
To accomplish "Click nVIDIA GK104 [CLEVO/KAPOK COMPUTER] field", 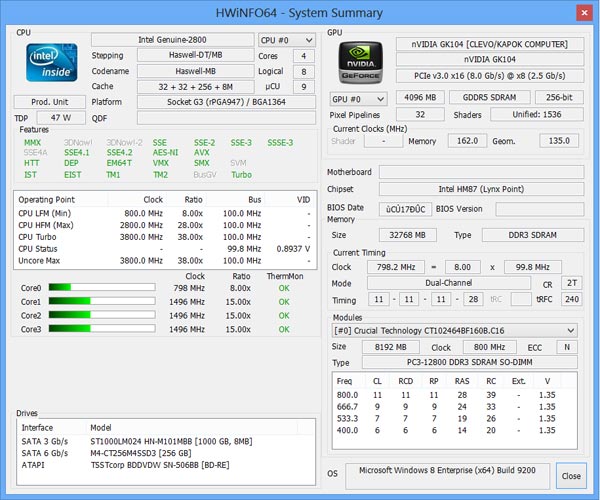I will (x=490, y=44).
